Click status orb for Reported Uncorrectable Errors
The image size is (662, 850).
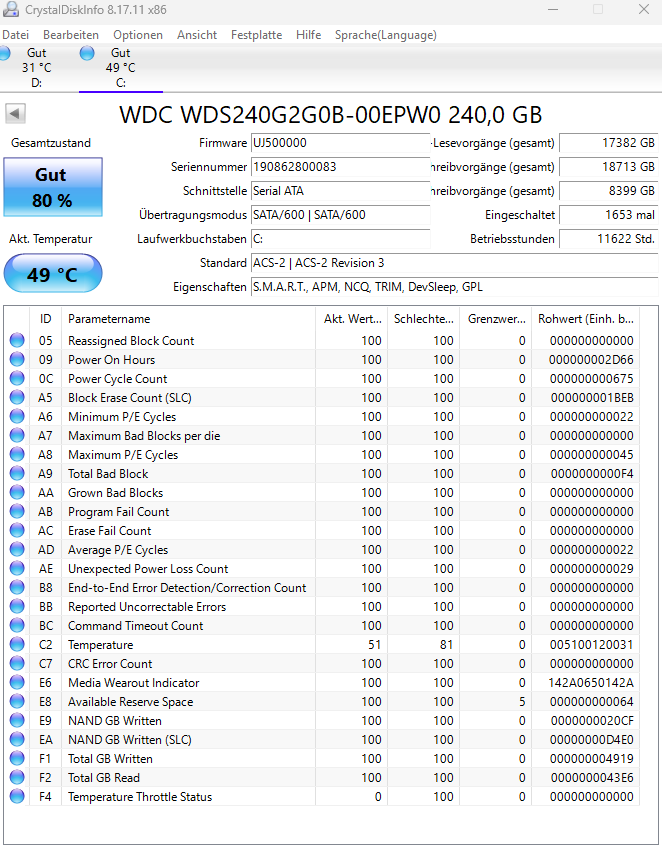tap(17, 606)
